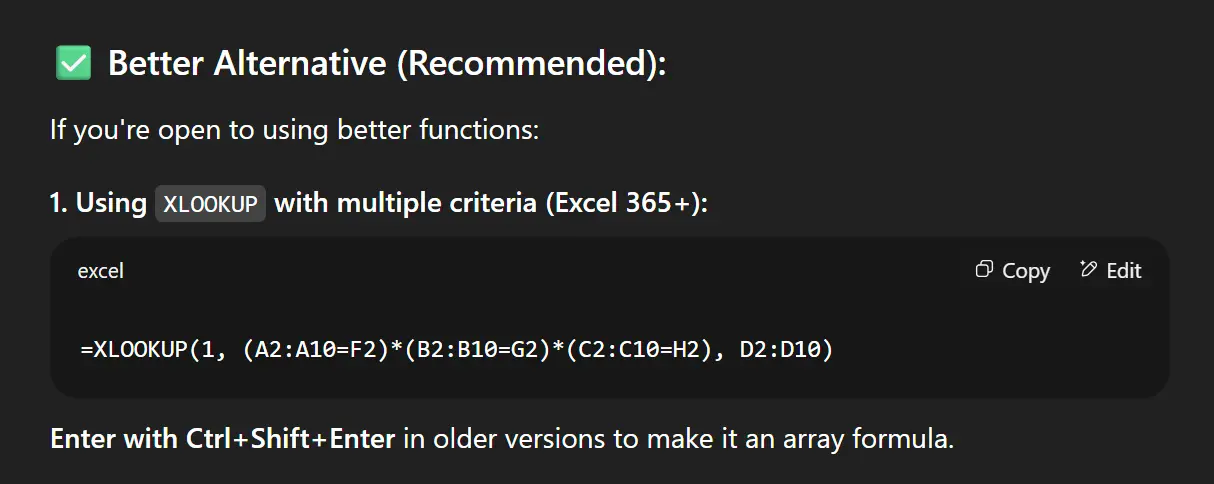
Task: Click the Copy icon in code block header
Action: pyautogui.click(x=984, y=270)
